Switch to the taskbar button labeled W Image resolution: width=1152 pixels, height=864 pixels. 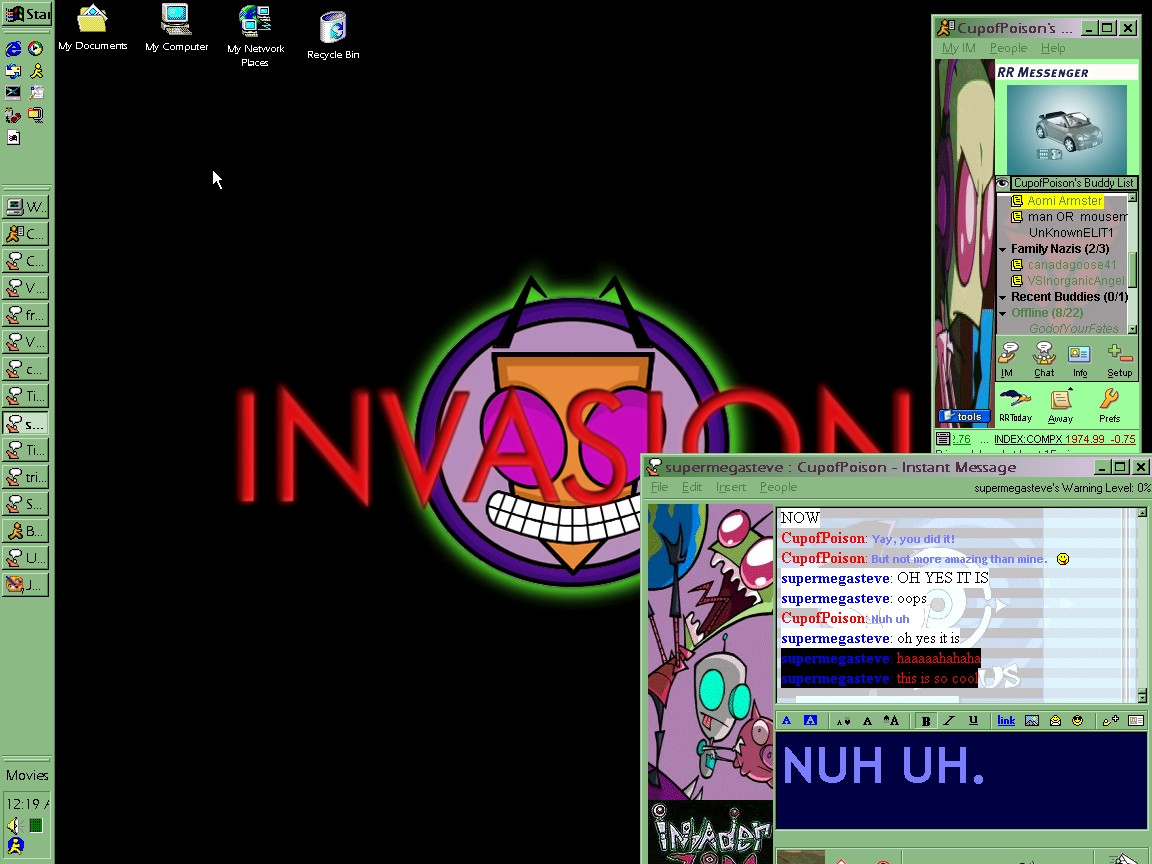pyautogui.click(x=26, y=207)
